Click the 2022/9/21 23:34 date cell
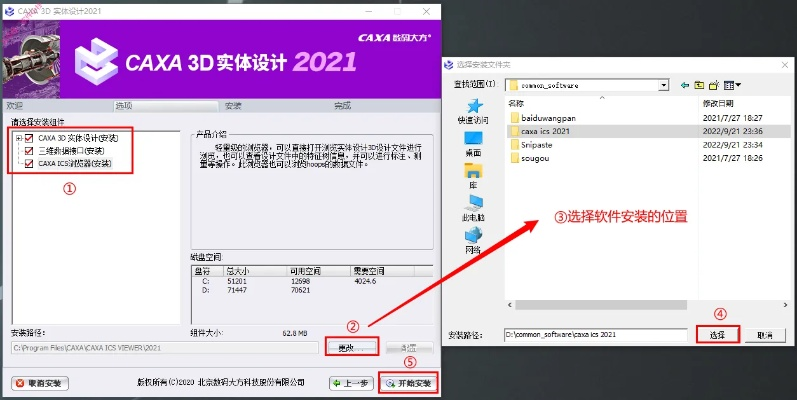797x400 pixels. click(732, 145)
